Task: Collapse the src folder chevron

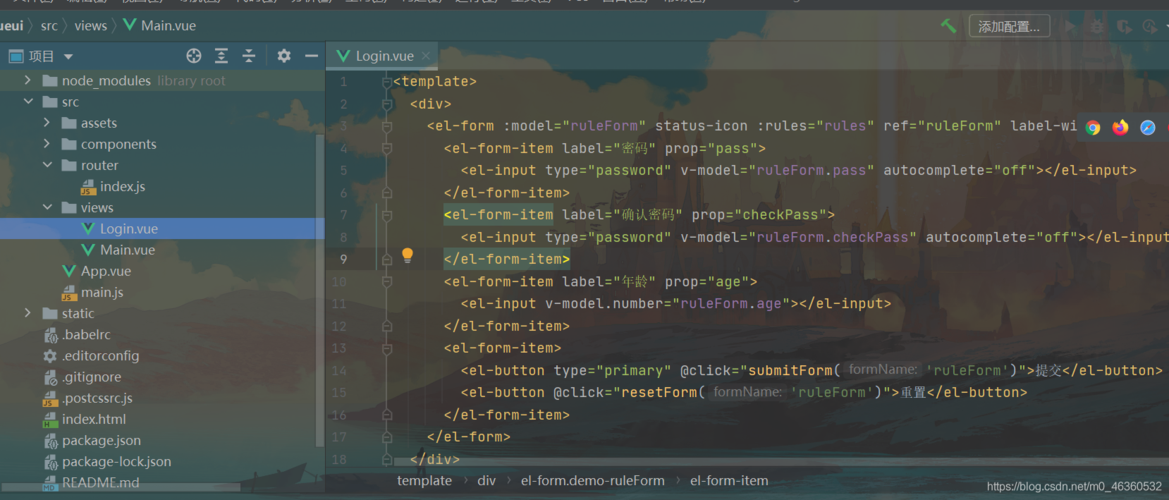Action: coord(28,101)
